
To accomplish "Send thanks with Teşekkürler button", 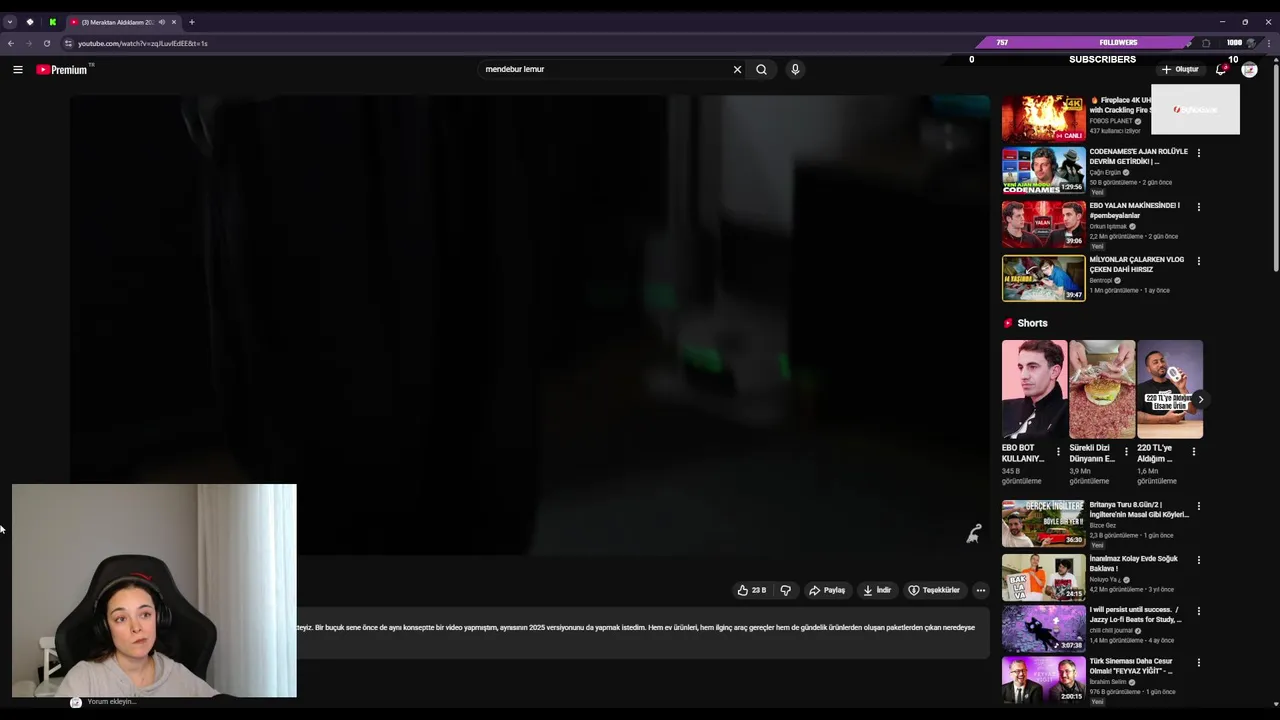I will tap(934, 590).
